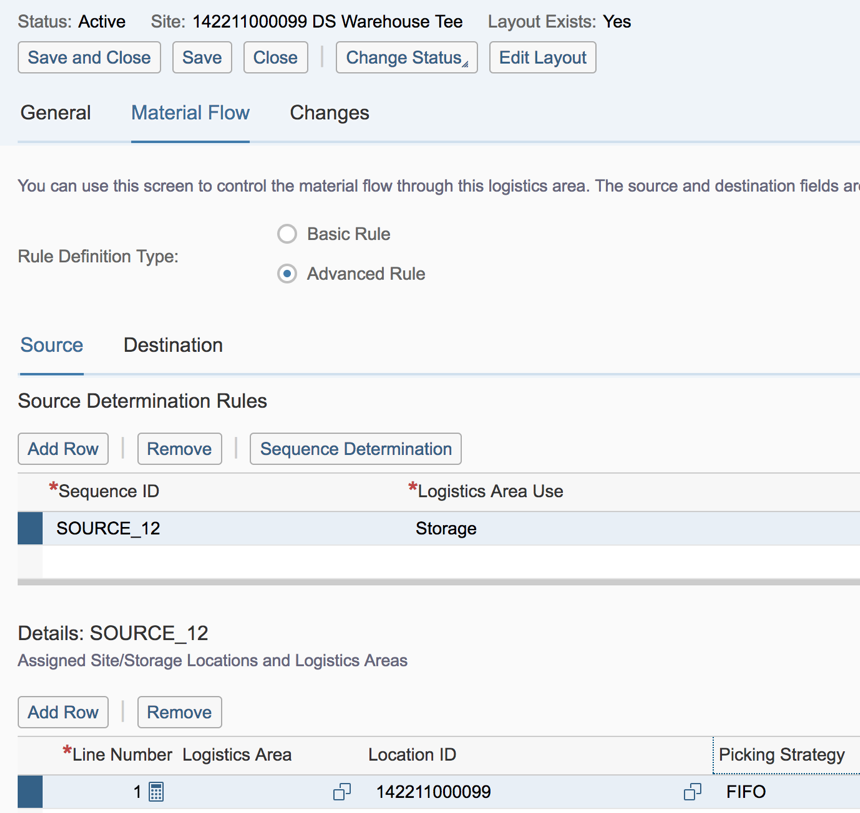Add Row in Details SOURCE_12 section
The height and width of the screenshot is (813, 860).
(63, 712)
